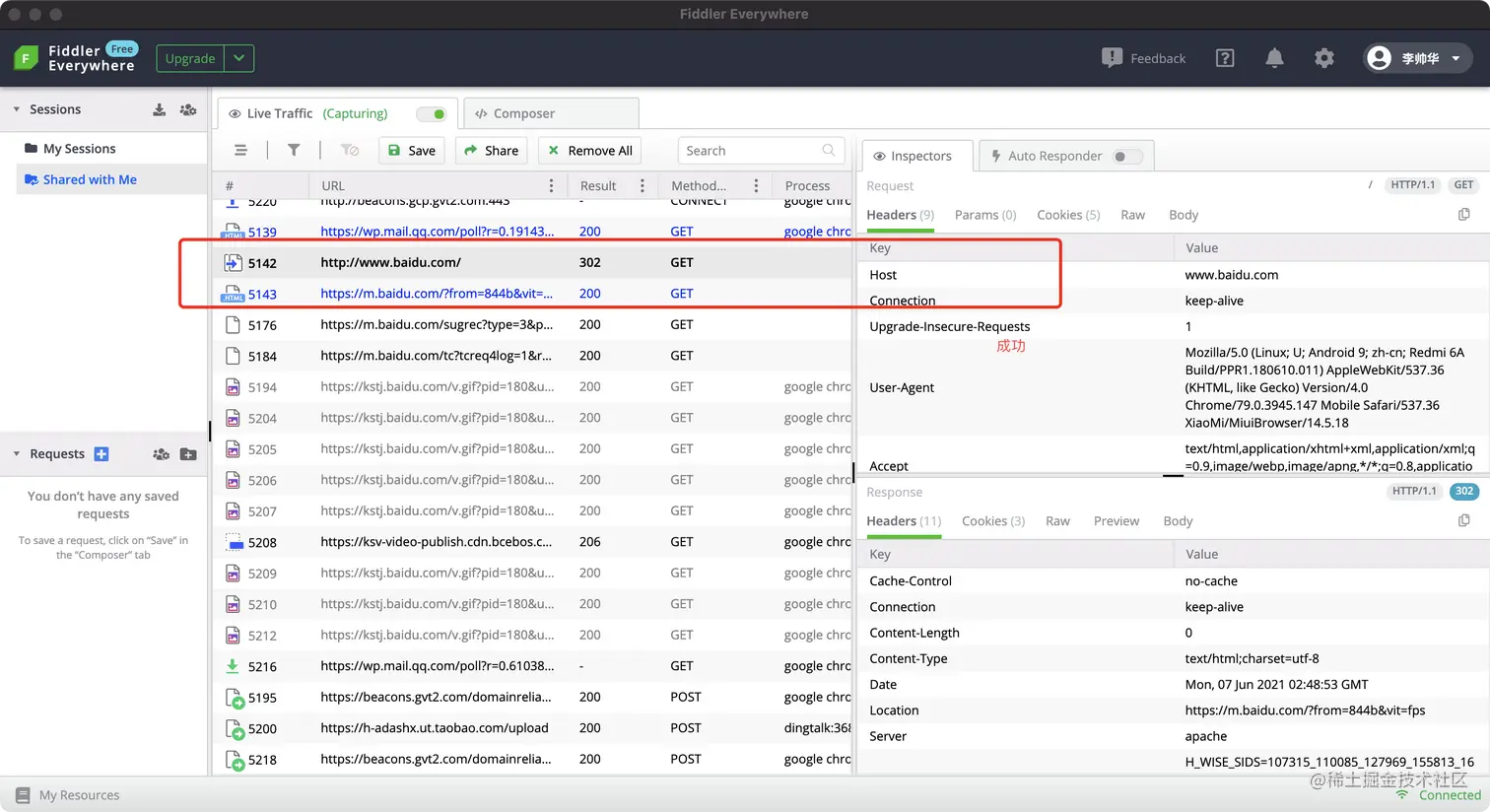Create a new requests folder
Viewport: 1490px width, 812px height.
point(188,454)
